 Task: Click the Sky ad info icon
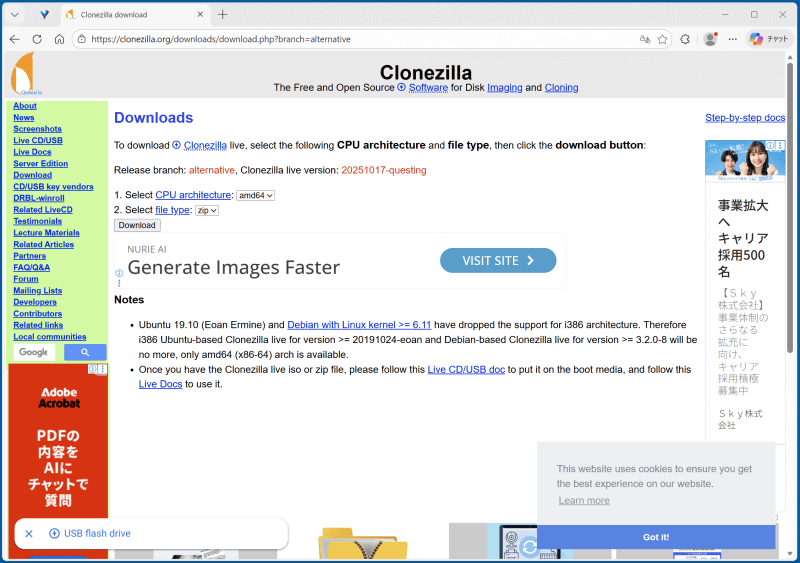(x=771, y=145)
